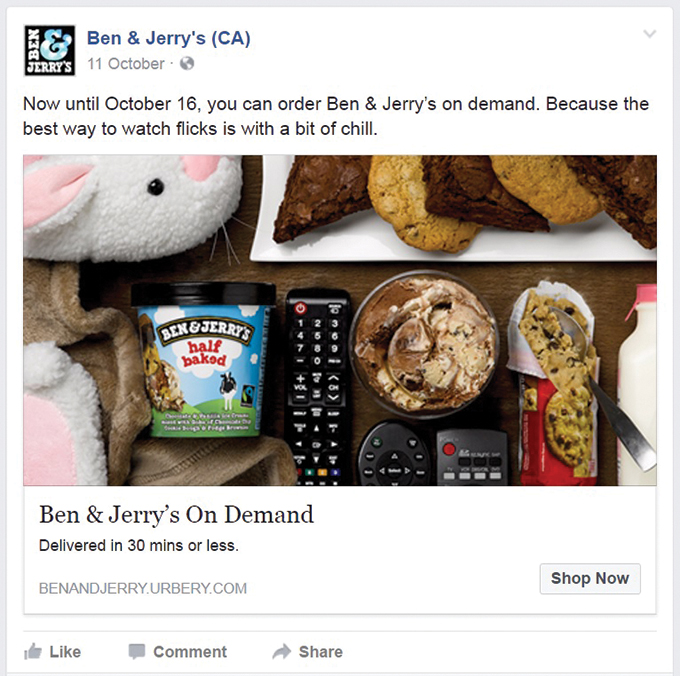Viewport: 680px width, 676px height.
Task: Click the speech bubble Comment icon
Action: (x=137, y=651)
